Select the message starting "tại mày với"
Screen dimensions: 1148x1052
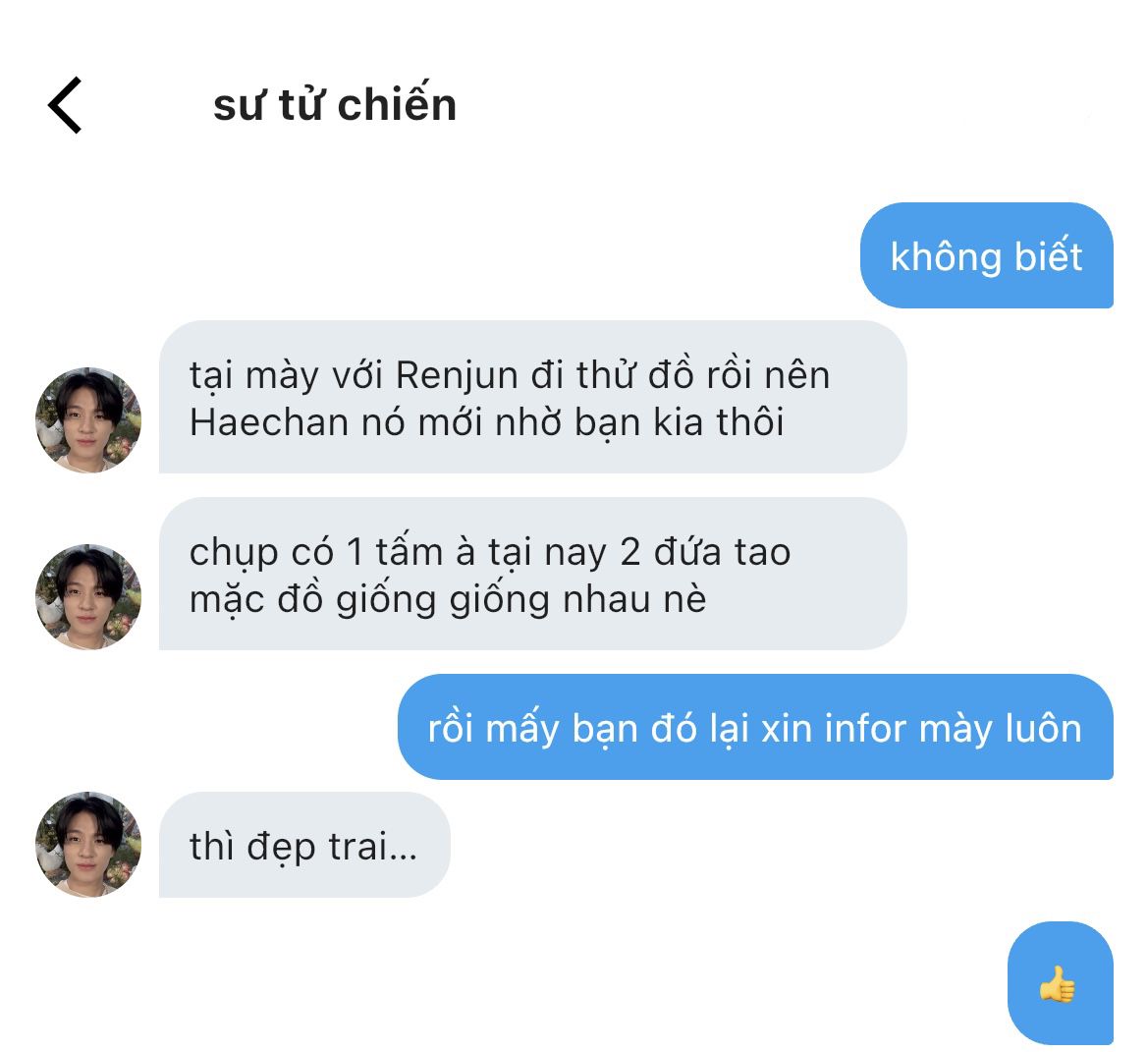click(532, 397)
